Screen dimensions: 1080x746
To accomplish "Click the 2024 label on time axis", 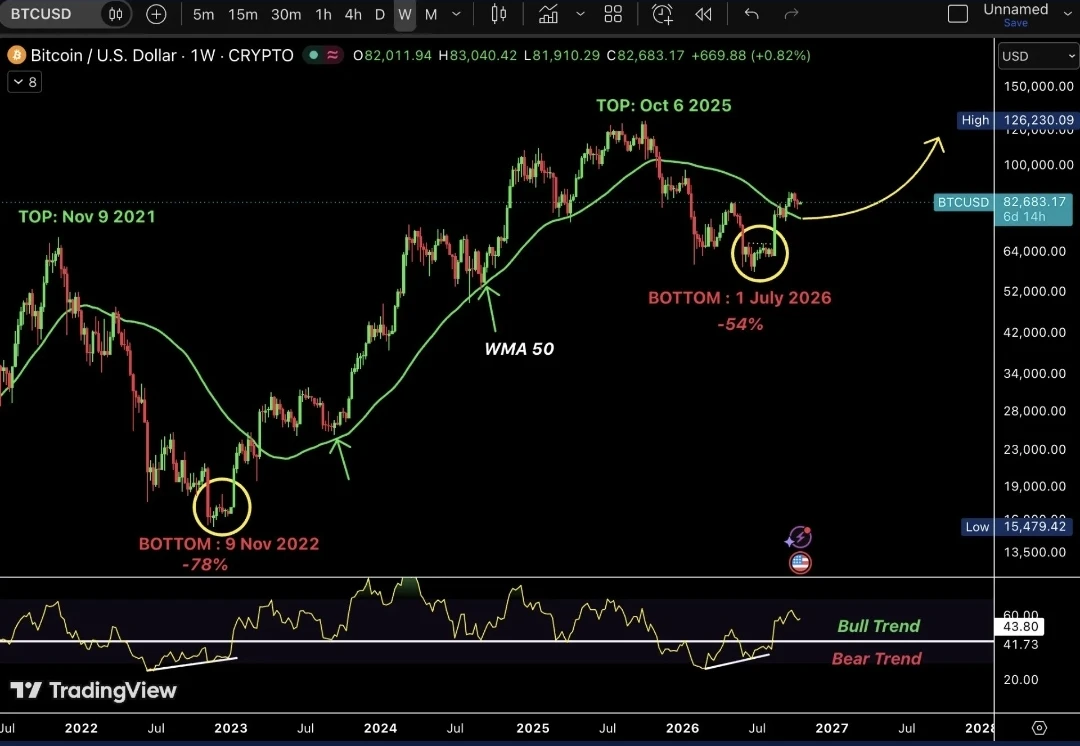I will point(380,728).
